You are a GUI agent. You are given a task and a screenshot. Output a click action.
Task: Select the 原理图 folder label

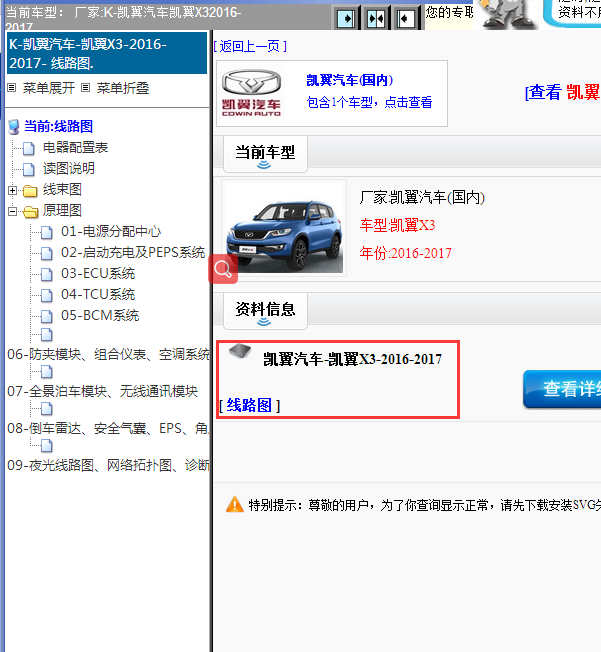pos(62,210)
